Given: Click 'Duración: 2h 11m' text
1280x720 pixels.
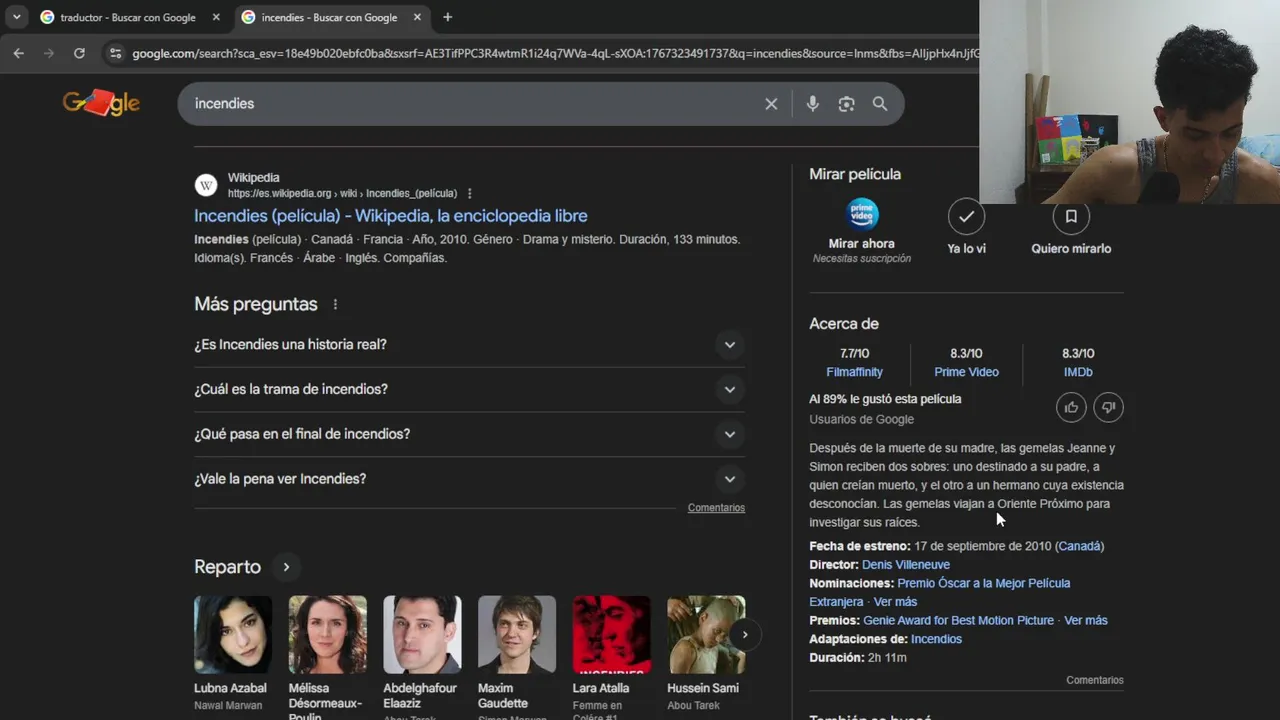Looking at the screenshot, I should click(x=858, y=658).
